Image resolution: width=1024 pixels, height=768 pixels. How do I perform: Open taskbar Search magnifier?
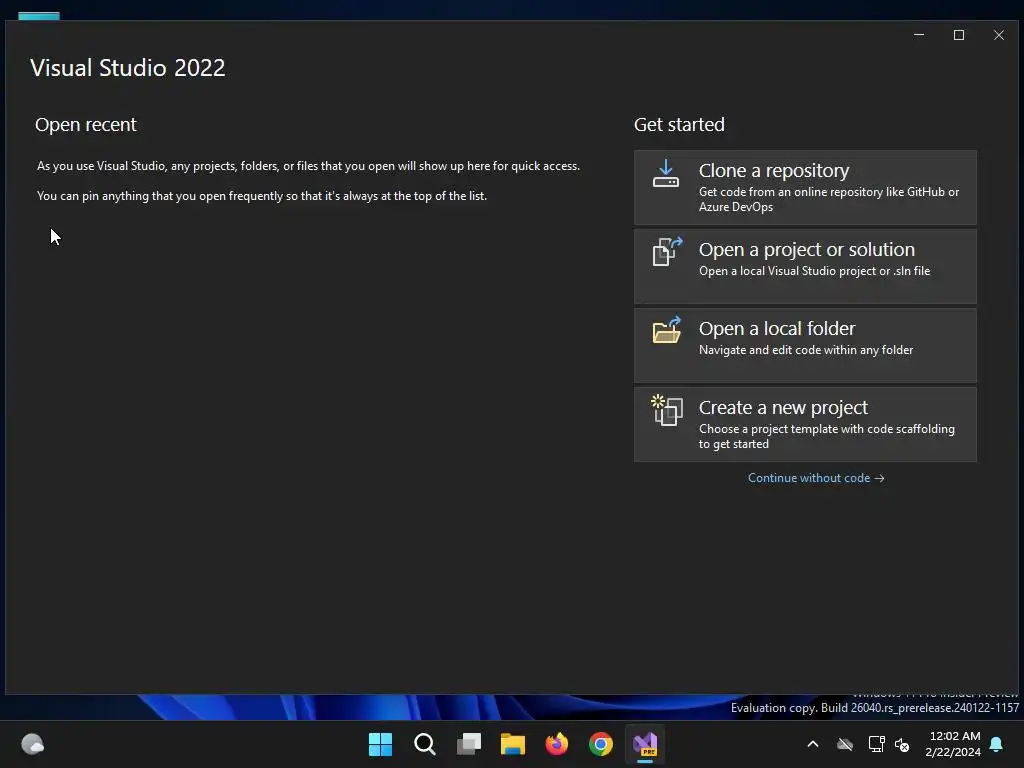coord(424,744)
